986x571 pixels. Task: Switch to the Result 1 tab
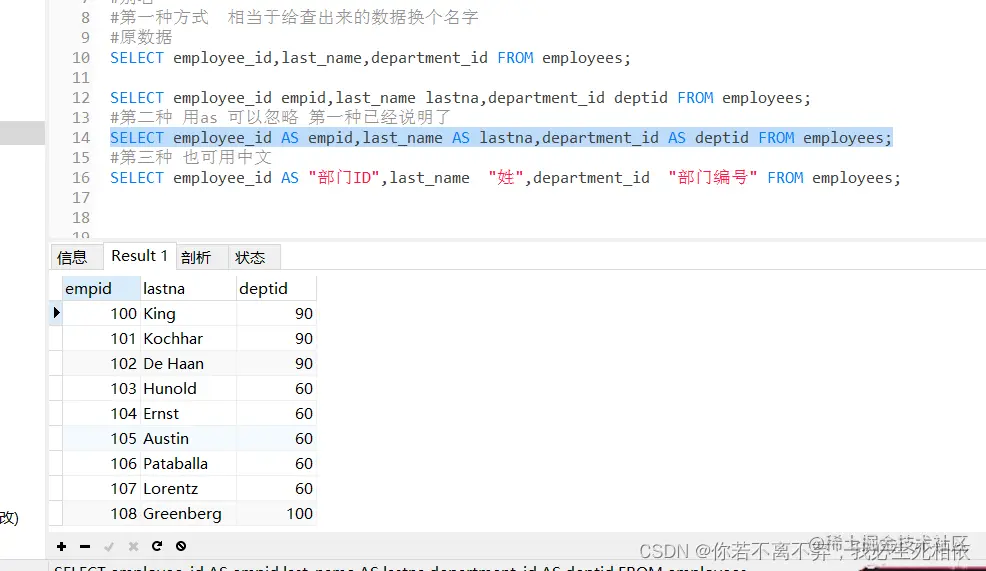coord(140,256)
